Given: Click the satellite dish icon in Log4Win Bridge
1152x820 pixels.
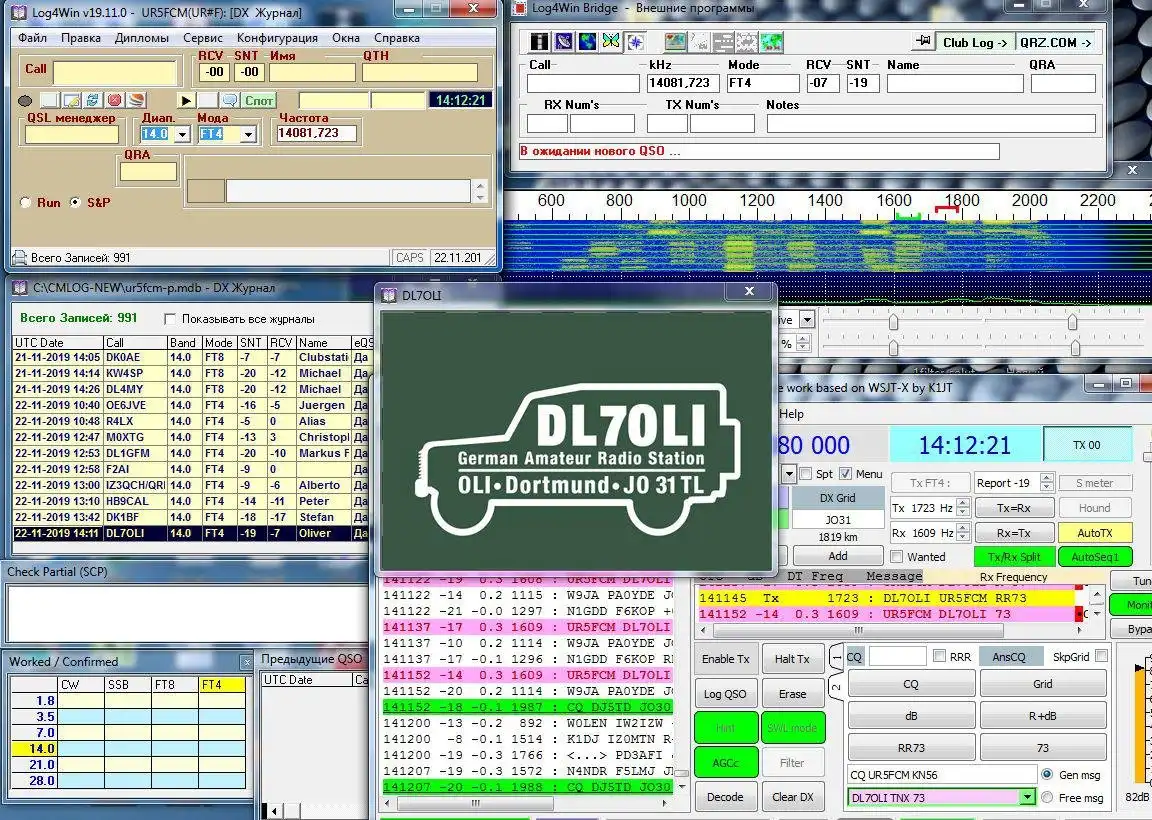Looking at the screenshot, I should (564, 42).
